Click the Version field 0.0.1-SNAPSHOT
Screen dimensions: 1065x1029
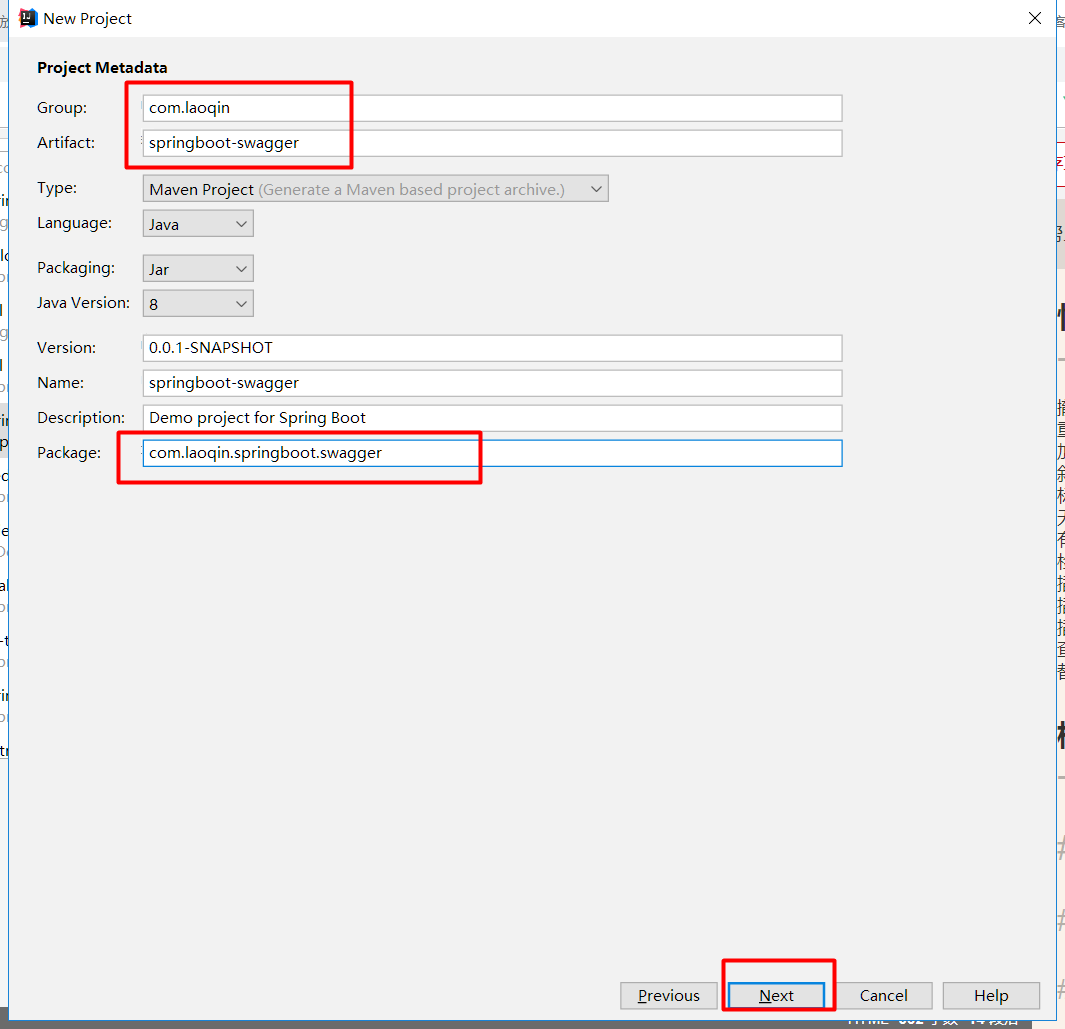(492, 348)
